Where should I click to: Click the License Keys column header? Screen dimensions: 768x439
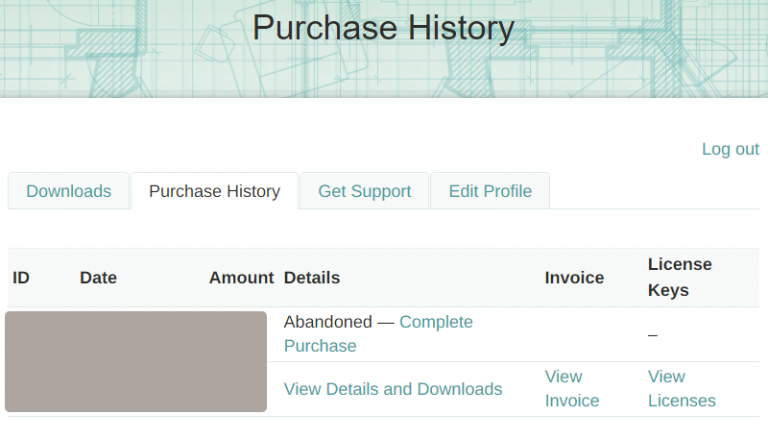(680, 277)
